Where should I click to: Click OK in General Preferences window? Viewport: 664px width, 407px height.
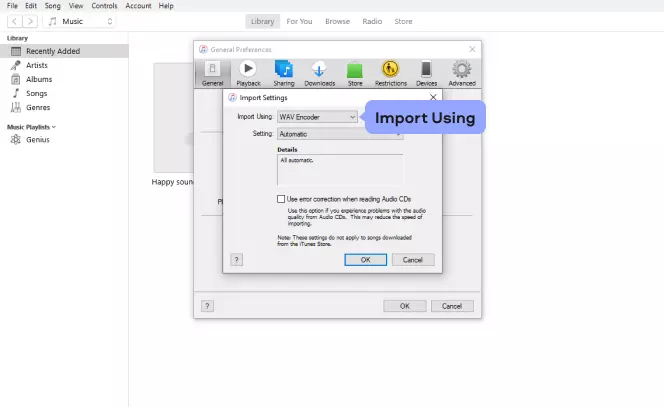tap(405, 306)
